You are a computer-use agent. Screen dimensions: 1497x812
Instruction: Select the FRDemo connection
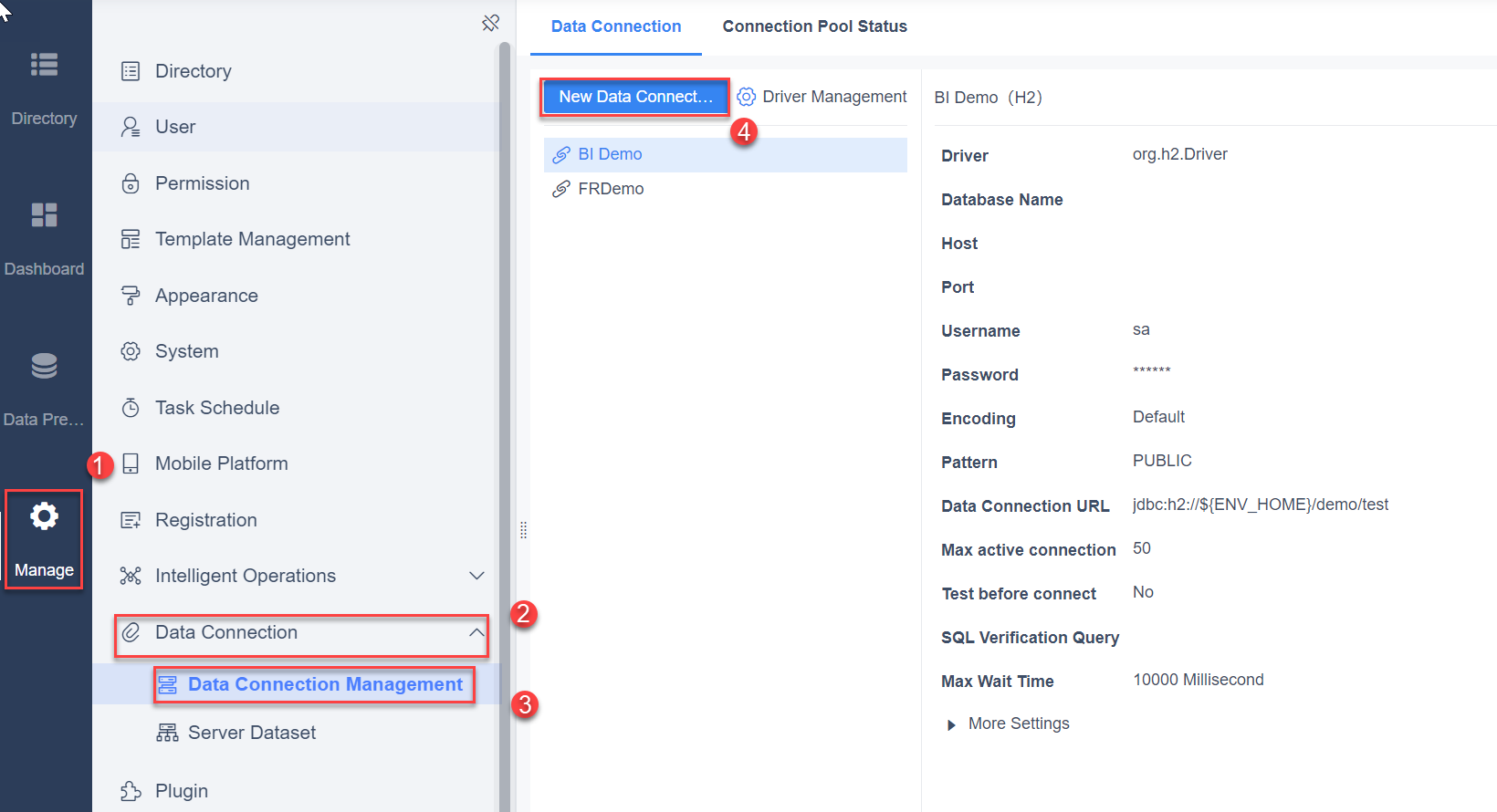tap(726, 189)
